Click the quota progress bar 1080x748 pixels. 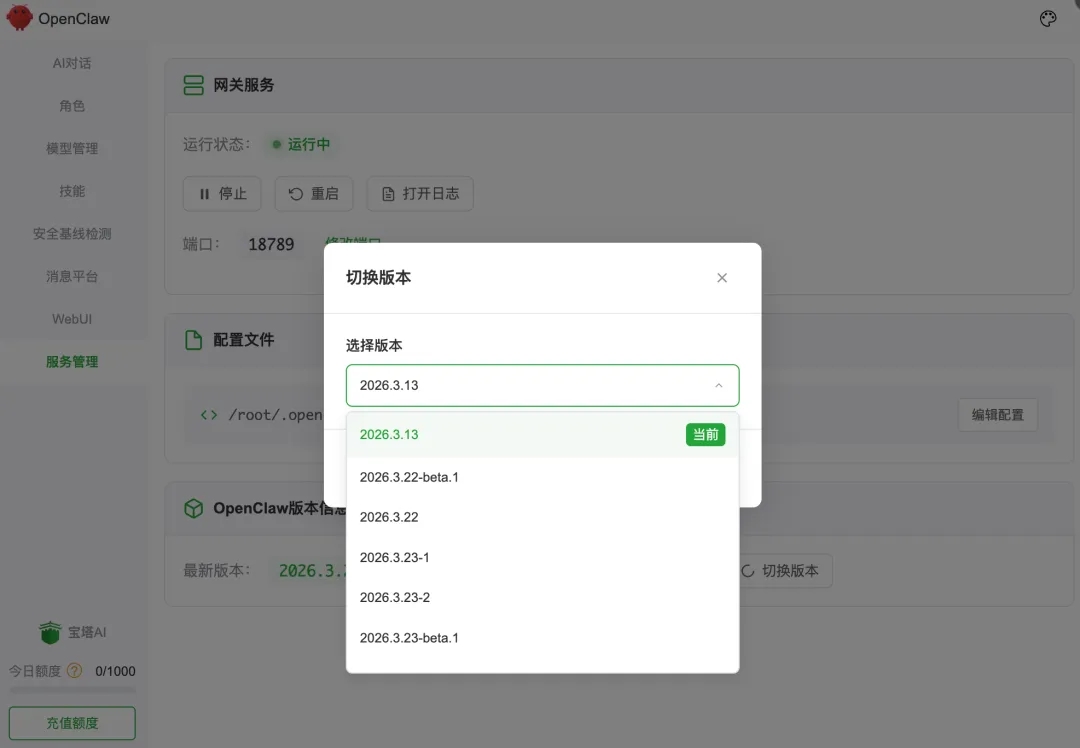(x=71, y=692)
